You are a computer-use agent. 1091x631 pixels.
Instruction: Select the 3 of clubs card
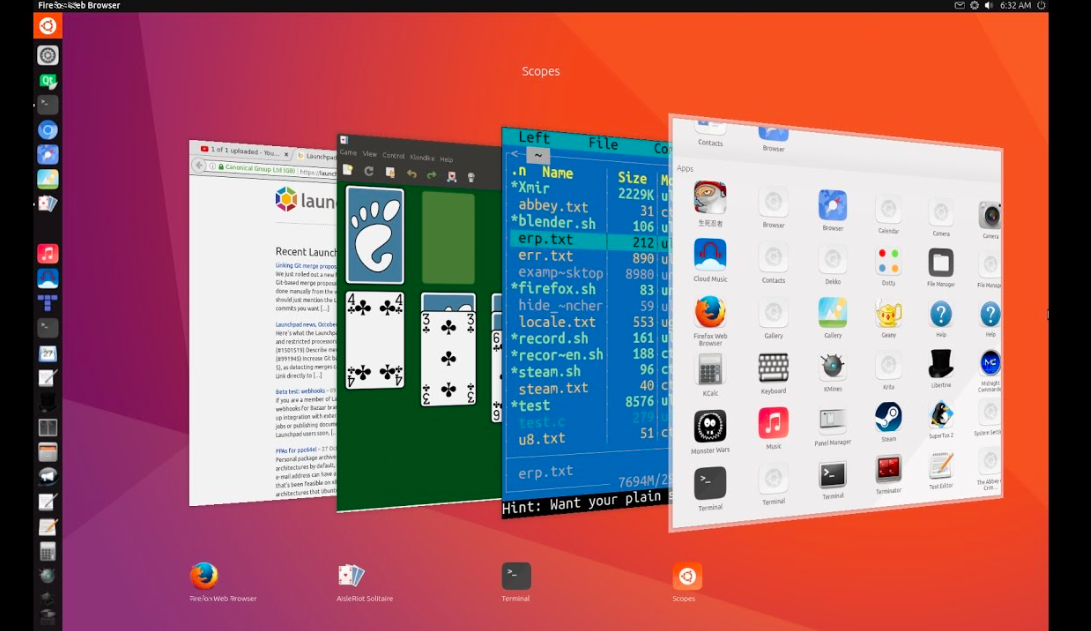coord(449,359)
